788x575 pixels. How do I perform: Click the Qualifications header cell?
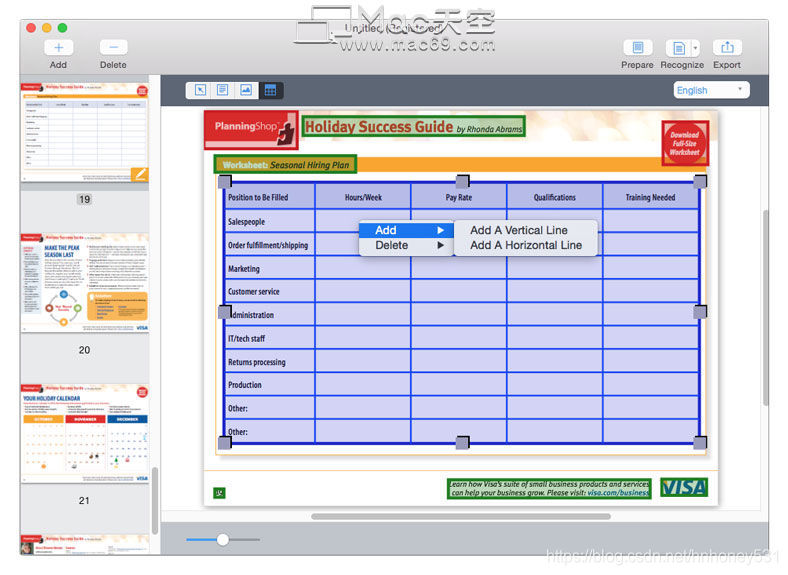point(555,198)
